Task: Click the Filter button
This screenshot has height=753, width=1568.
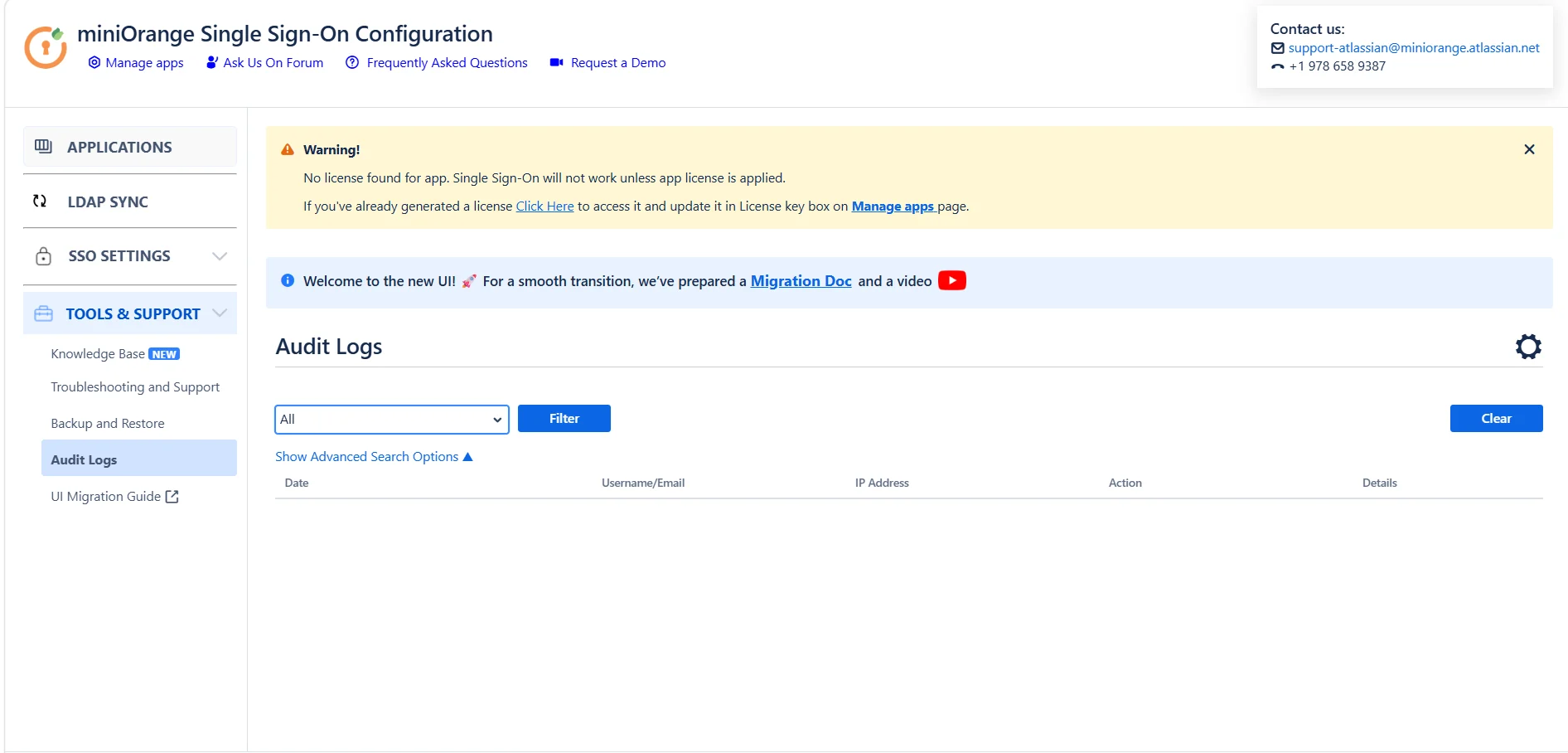Action: click(564, 419)
